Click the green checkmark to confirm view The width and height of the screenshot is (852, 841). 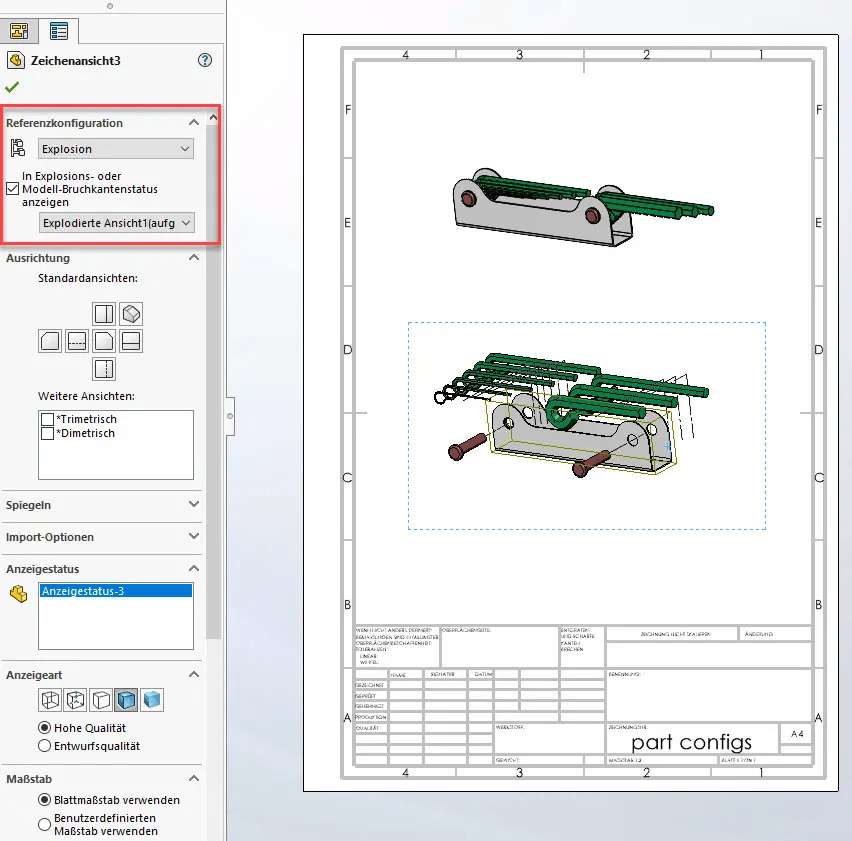tap(12, 87)
